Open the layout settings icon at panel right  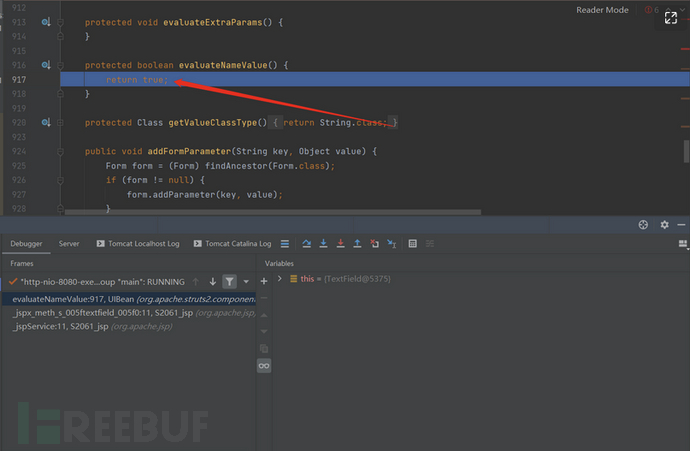pos(683,244)
